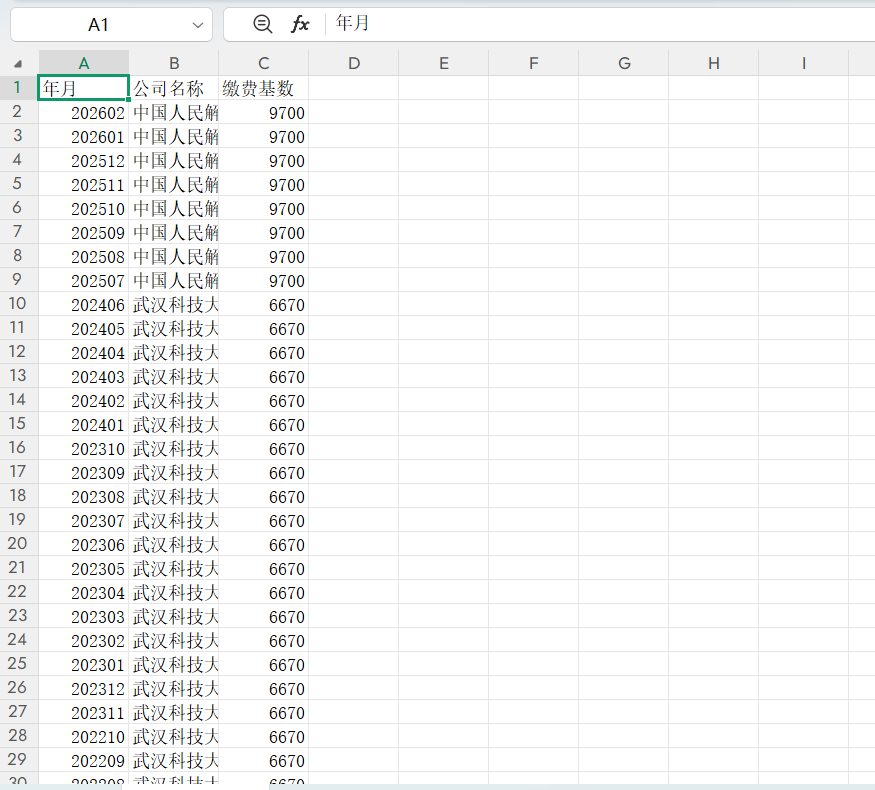This screenshot has width=875, height=790.
Task: Select row 29 header
Action: (x=18, y=759)
